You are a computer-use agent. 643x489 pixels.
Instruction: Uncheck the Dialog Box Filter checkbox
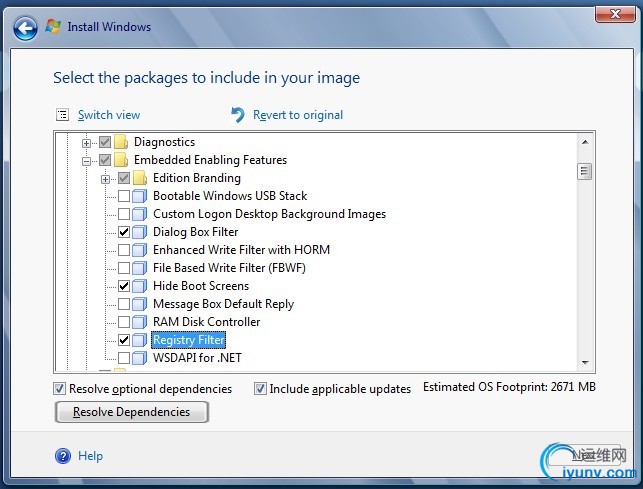(124, 232)
